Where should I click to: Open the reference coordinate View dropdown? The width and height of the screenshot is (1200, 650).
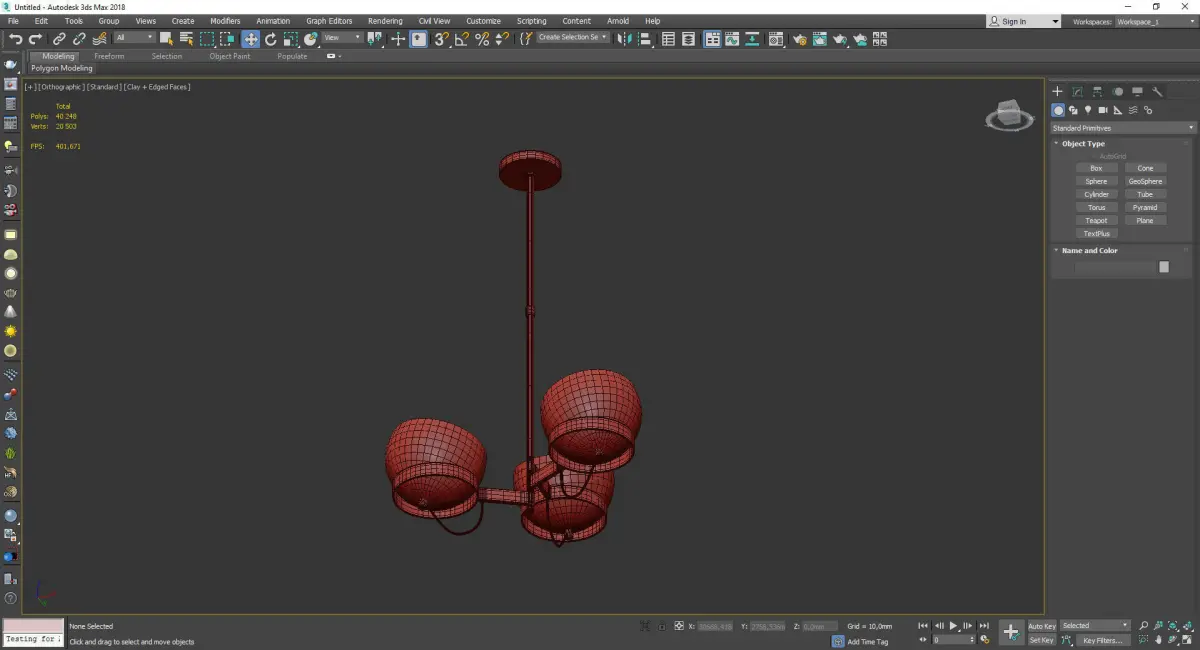click(x=341, y=38)
